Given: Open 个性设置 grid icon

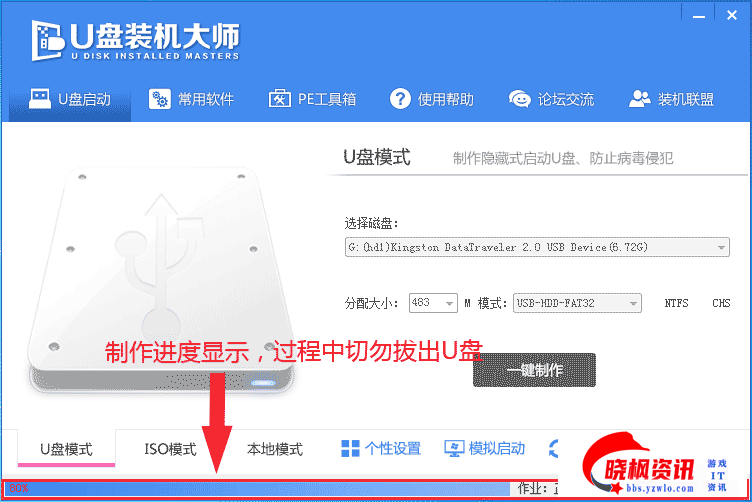Looking at the screenshot, I should tap(350, 449).
